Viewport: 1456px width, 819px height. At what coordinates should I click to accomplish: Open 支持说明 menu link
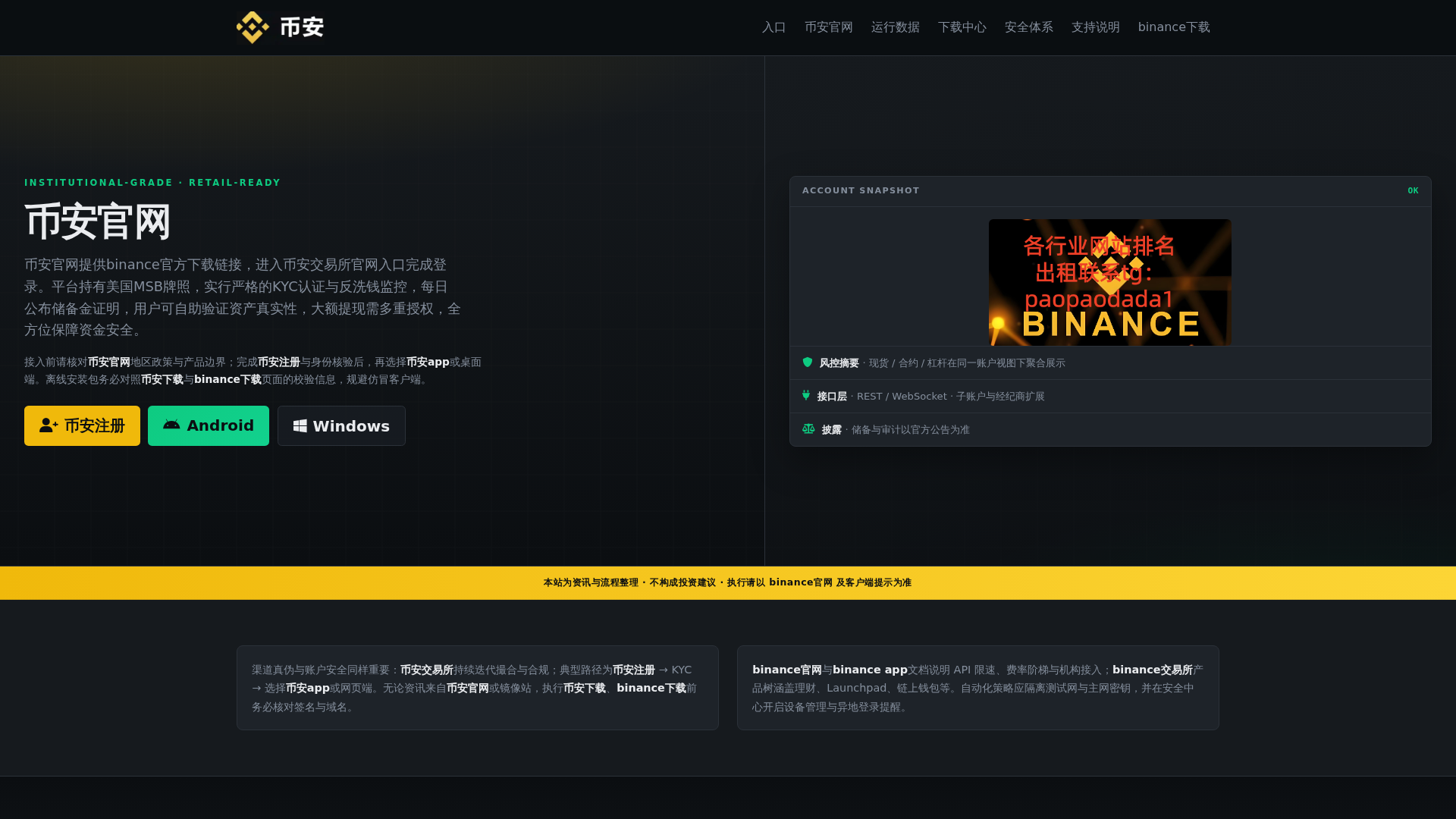point(1095,27)
